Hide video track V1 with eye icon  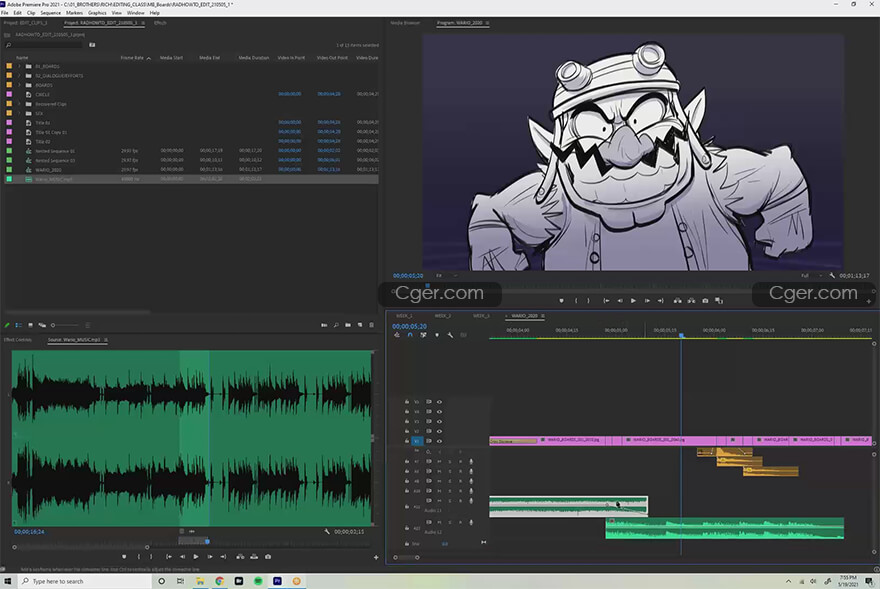[x=439, y=441]
